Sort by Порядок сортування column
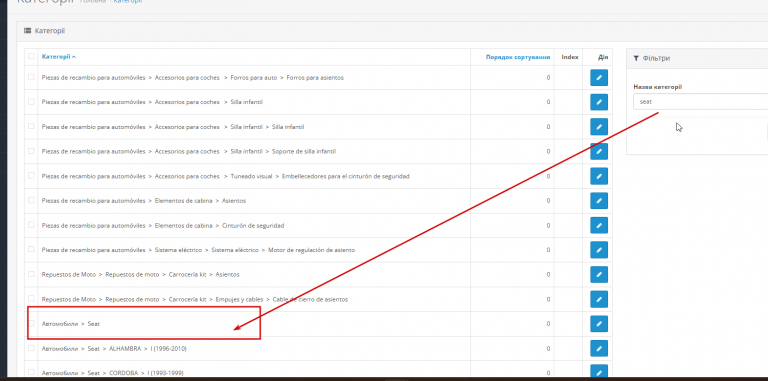 [517, 57]
